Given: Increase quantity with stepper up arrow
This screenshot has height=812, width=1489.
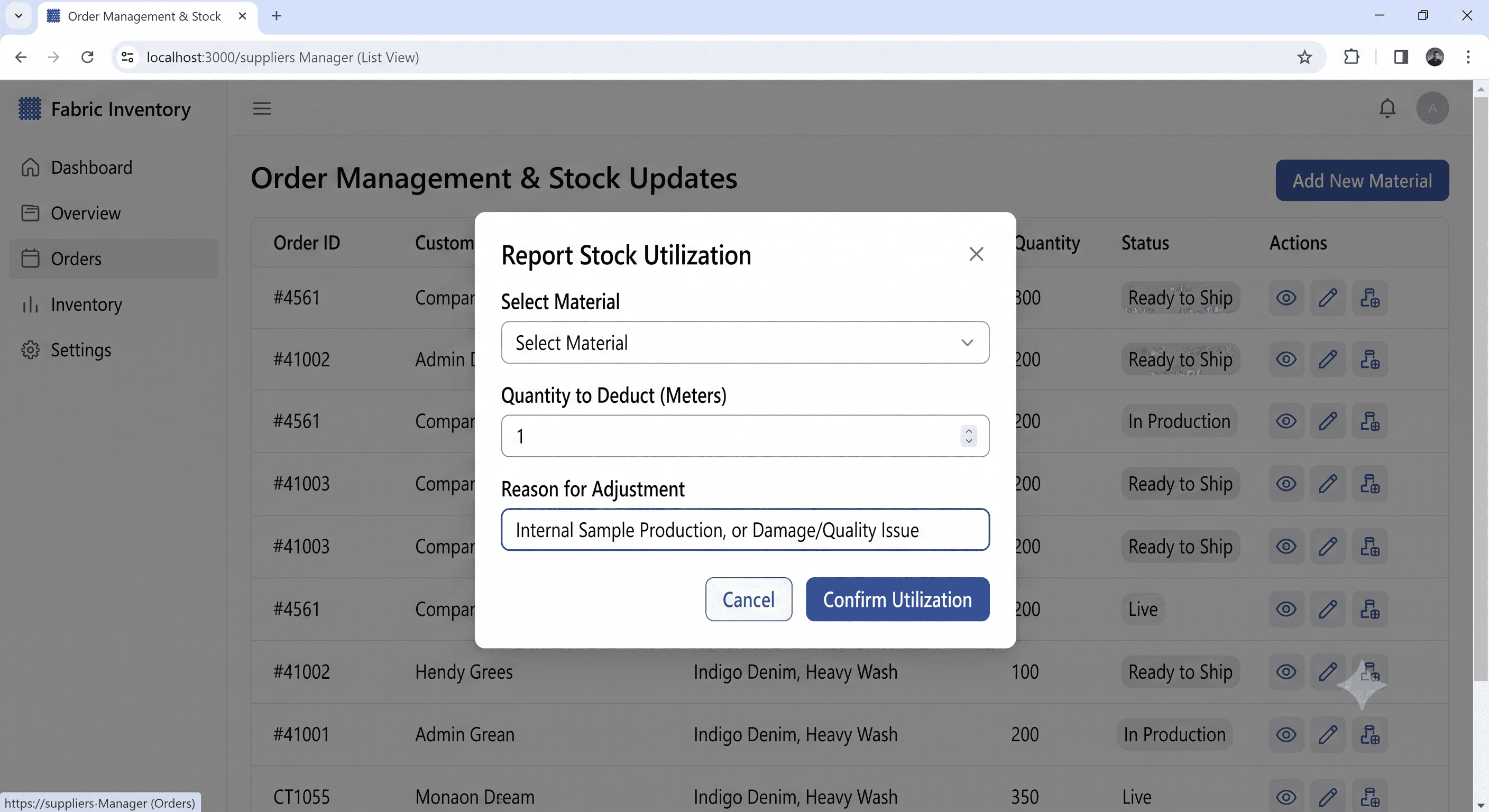Looking at the screenshot, I should click(x=969, y=430).
